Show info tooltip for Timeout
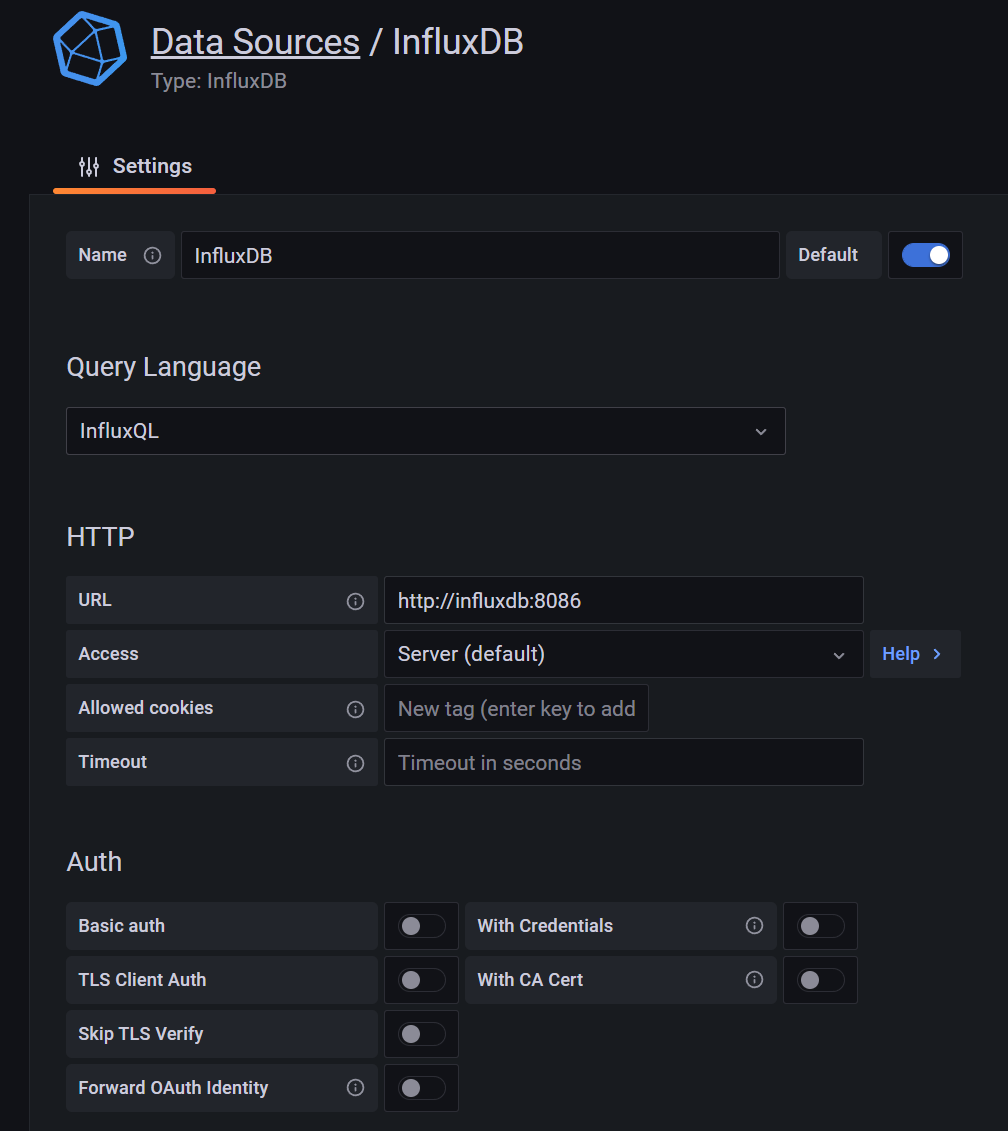Screen dimensions: 1008x1131 point(355,763)
